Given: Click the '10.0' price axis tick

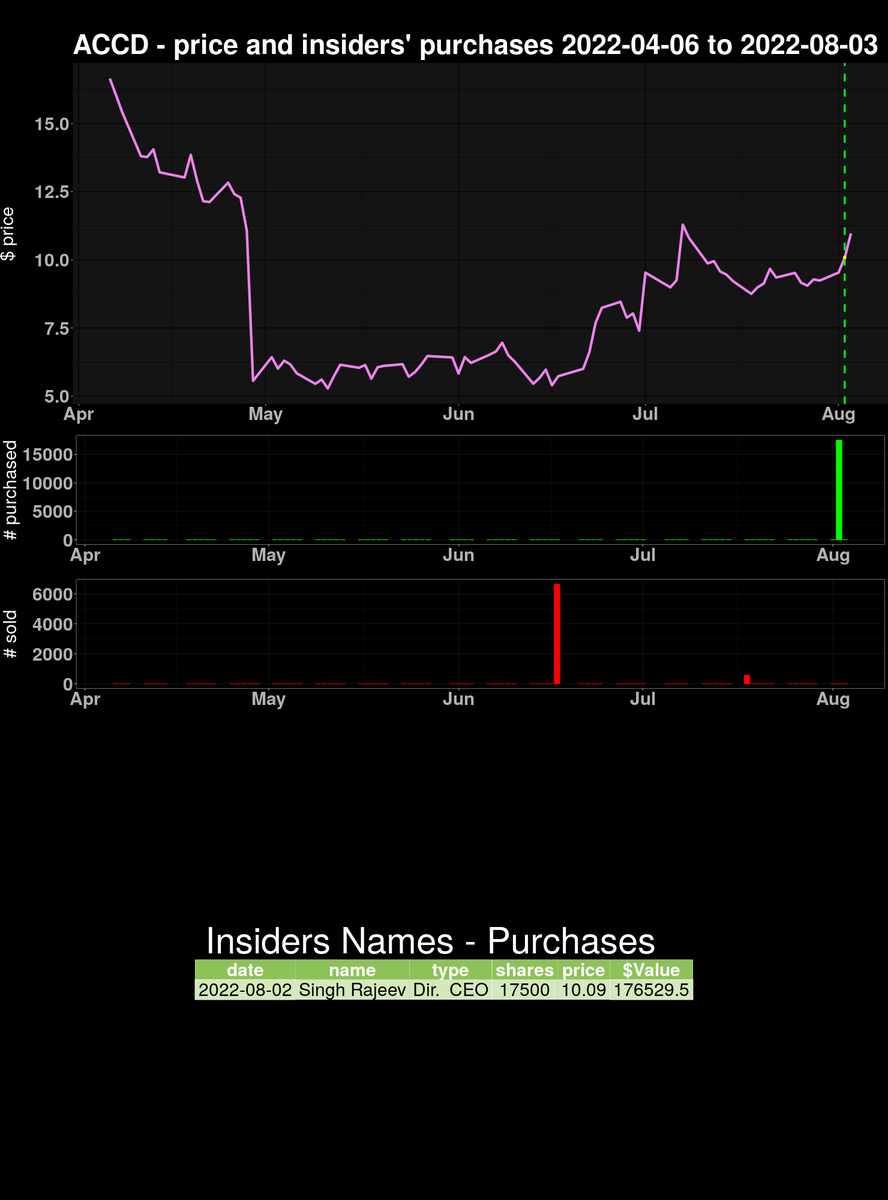Looking at the screenshot, I should (50, 260).
